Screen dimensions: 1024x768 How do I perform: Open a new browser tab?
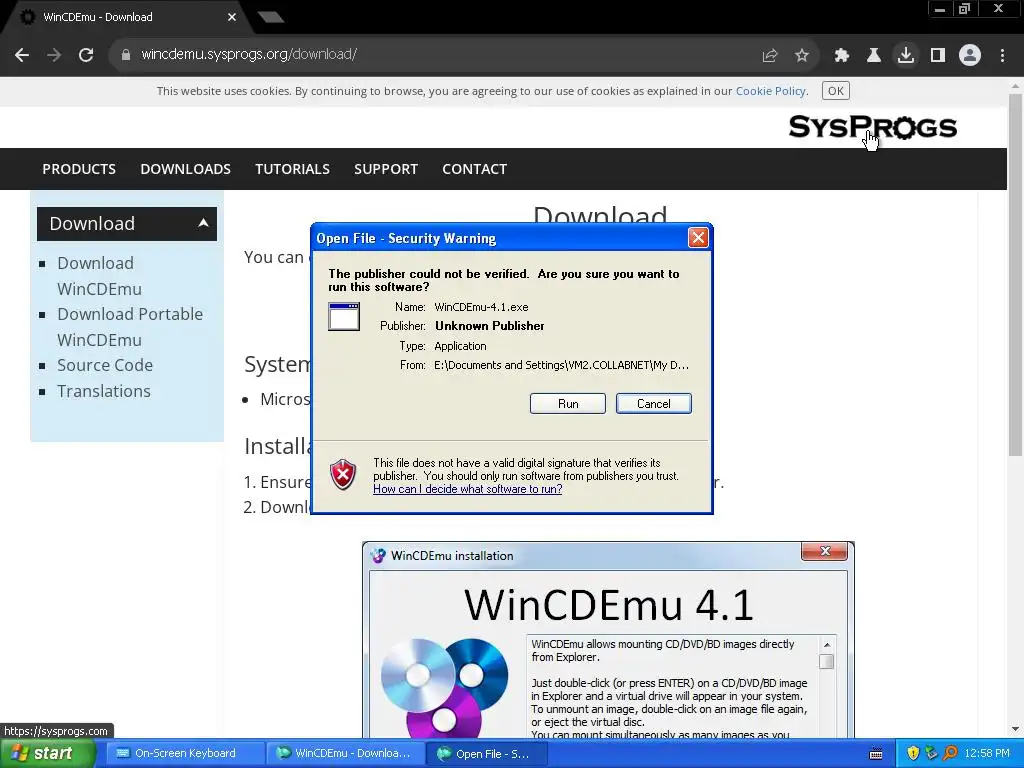point(270,17)
